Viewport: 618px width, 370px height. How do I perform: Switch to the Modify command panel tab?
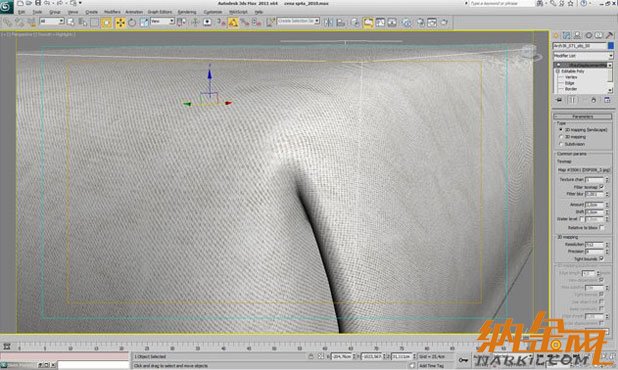pos(567,36)
